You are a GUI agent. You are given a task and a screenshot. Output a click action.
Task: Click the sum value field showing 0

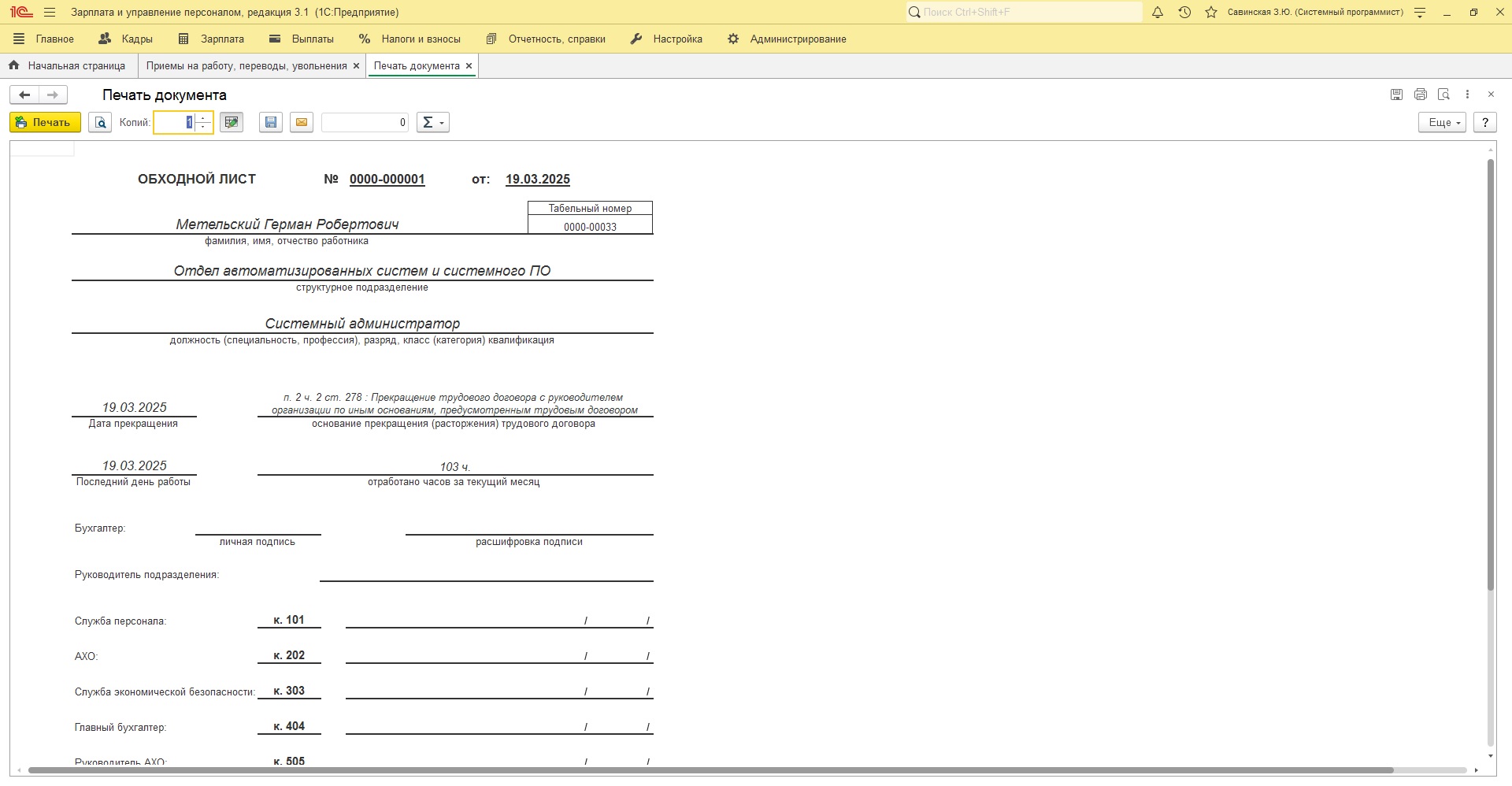point(365,122)
